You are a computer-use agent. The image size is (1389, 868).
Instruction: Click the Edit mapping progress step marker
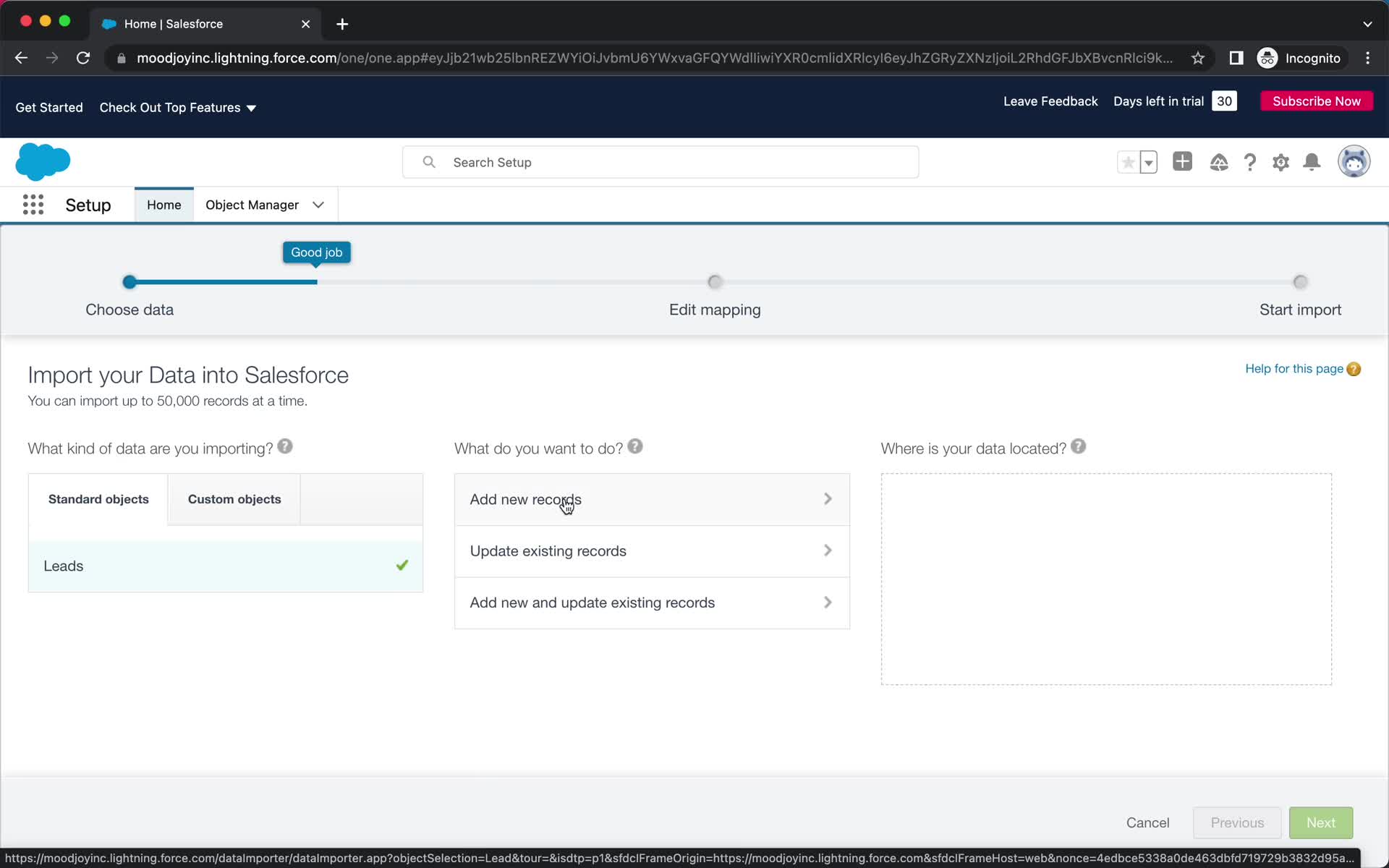click(x=715, y=282)
